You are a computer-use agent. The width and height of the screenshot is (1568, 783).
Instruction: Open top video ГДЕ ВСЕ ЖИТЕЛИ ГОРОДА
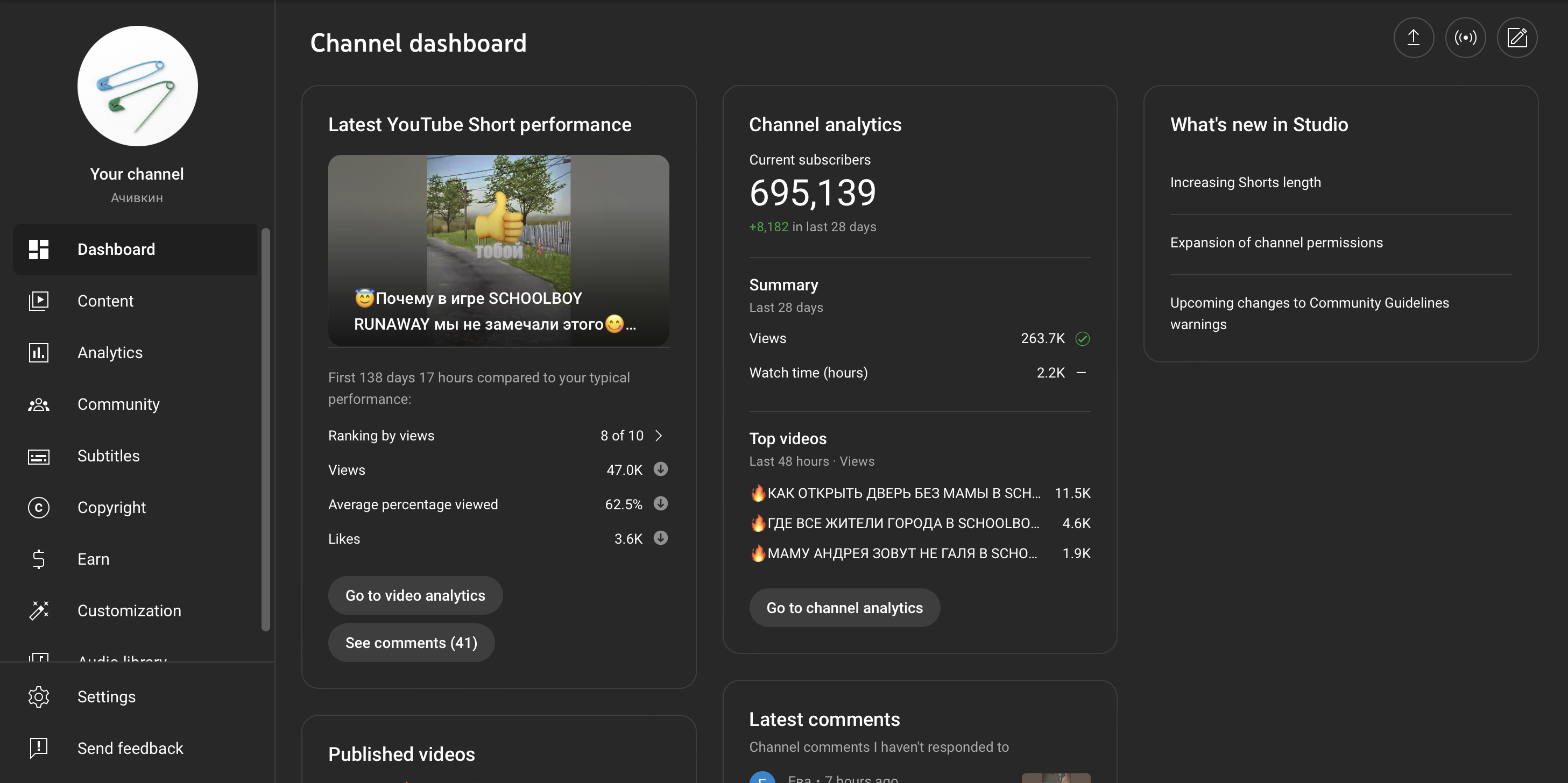pos(895,523)
